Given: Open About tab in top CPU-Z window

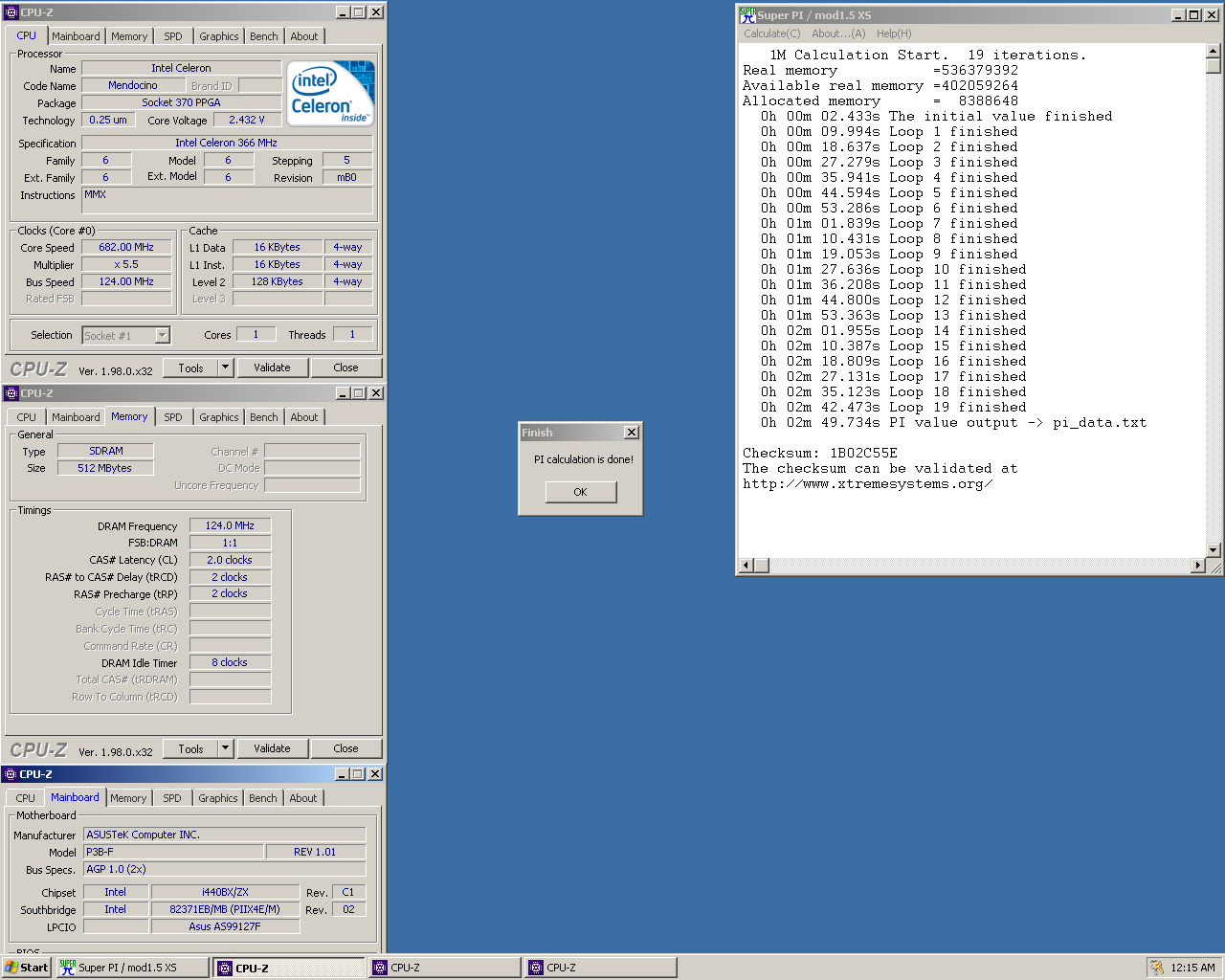Looking at the screenshot, I should (x=304, y=36).
